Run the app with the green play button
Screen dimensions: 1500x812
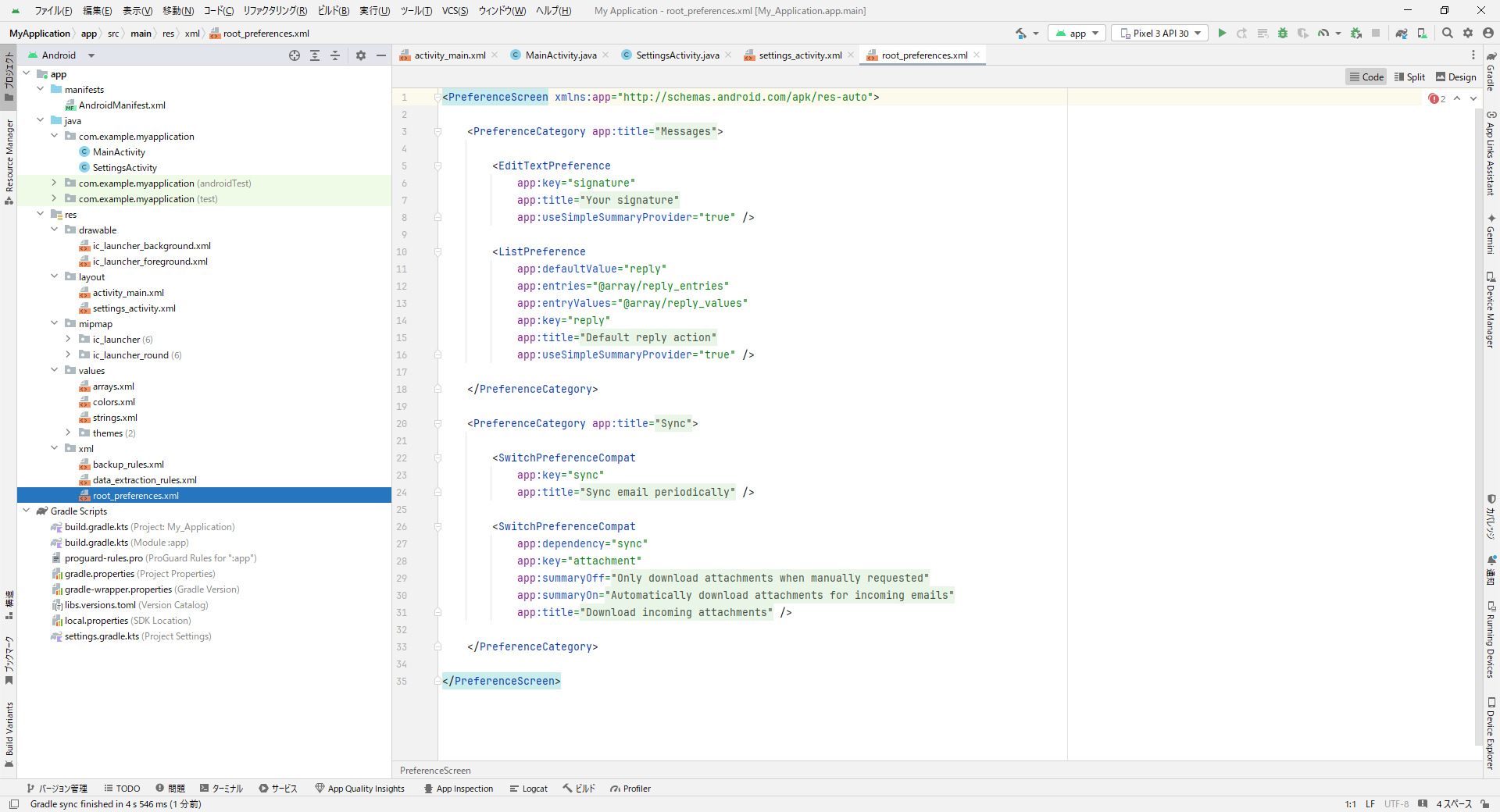pos(1222,33)
